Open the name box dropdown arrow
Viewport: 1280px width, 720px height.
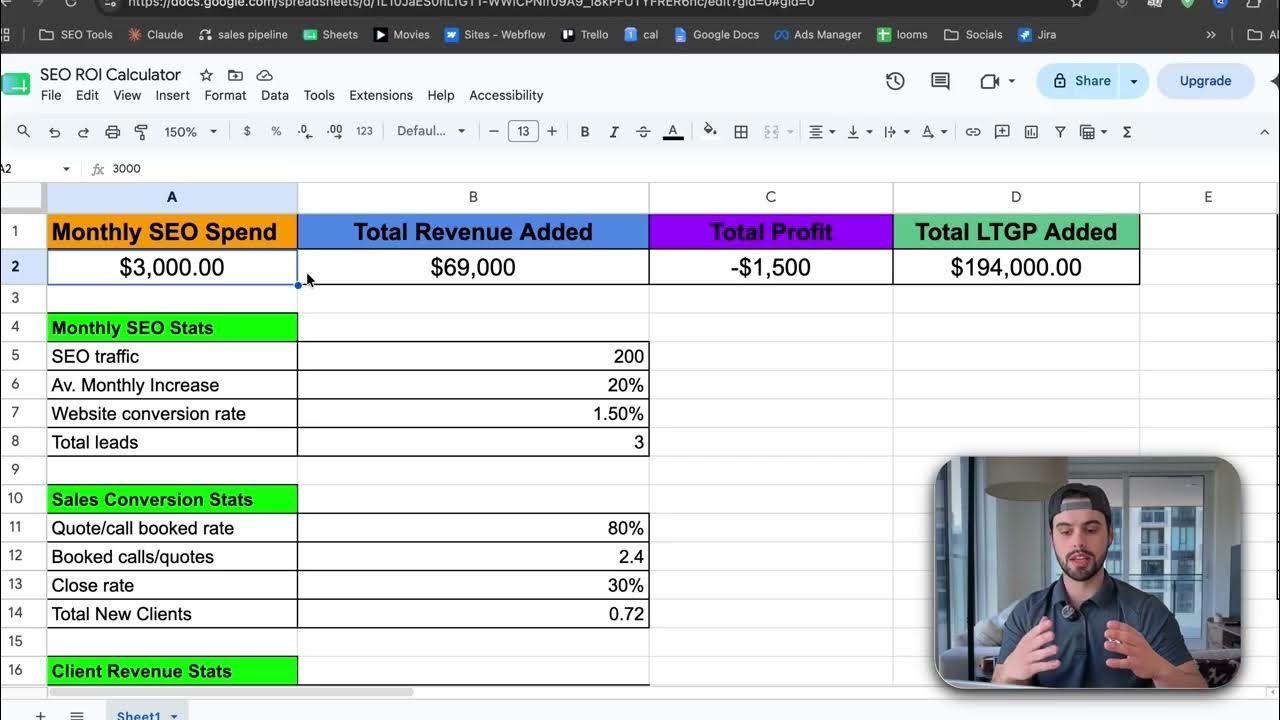(66, 169)
